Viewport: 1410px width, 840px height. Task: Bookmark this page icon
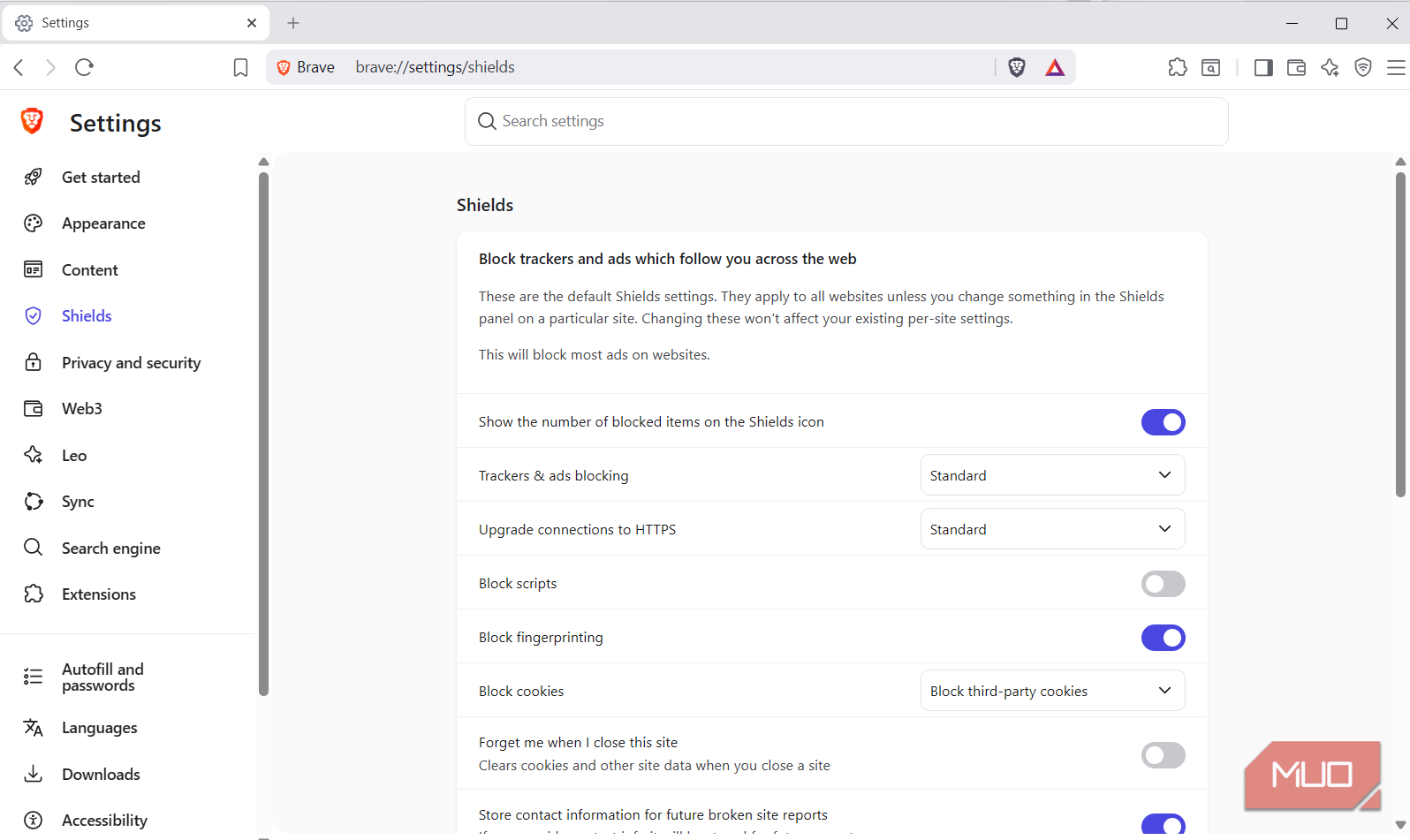pyautogui.click(x=240, y=68)
